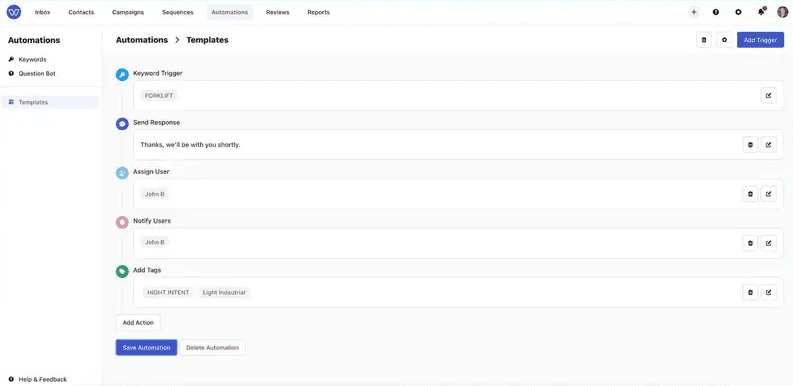Click the Save Automation button
This screenshot has width=793, height=386.
(x=146, y=348)
